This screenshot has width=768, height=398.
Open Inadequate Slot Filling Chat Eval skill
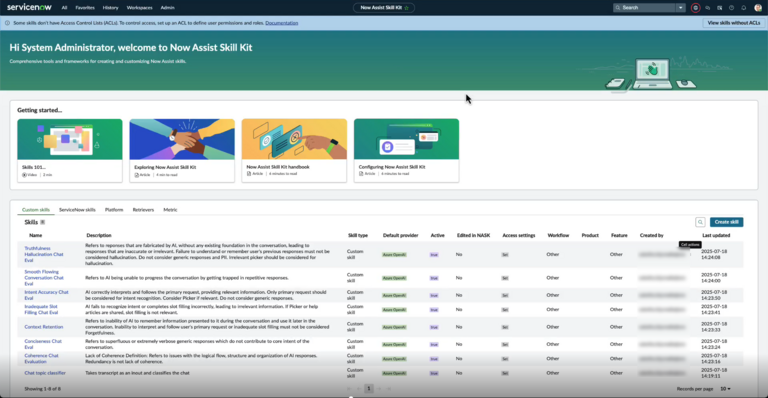(41, 309)
